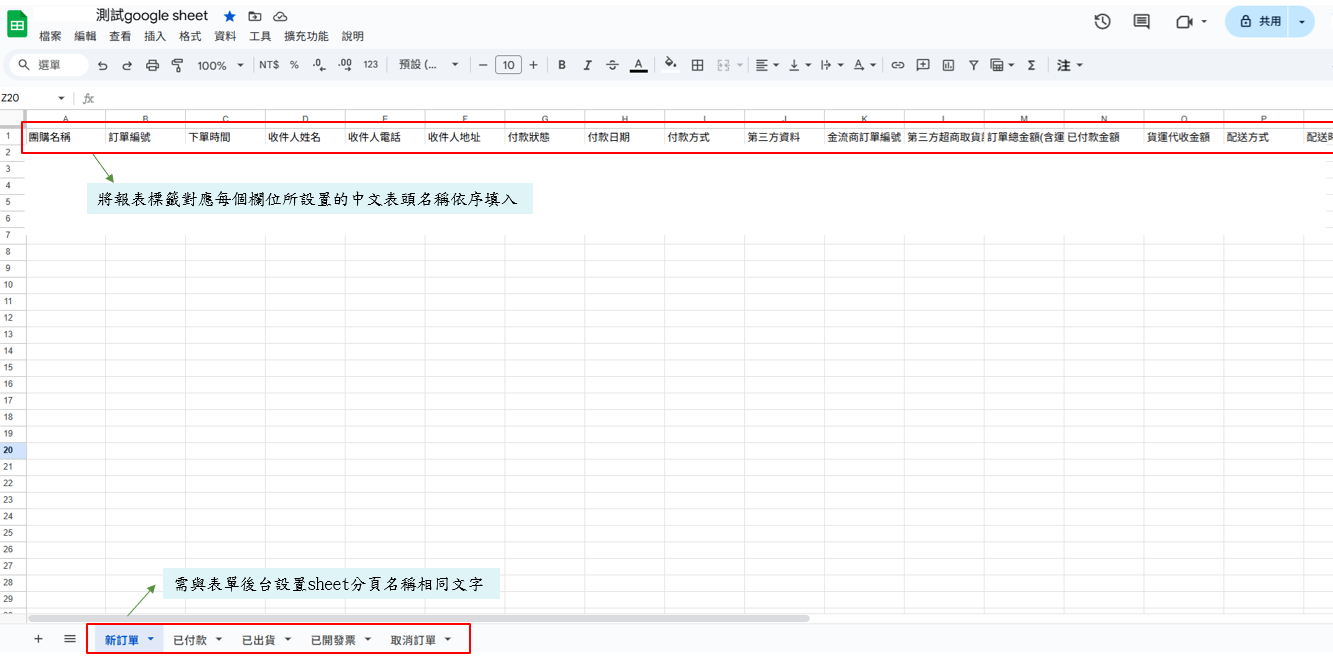Add a new sheet with plus button
The image size is (1333, 665).
[38, 639]
